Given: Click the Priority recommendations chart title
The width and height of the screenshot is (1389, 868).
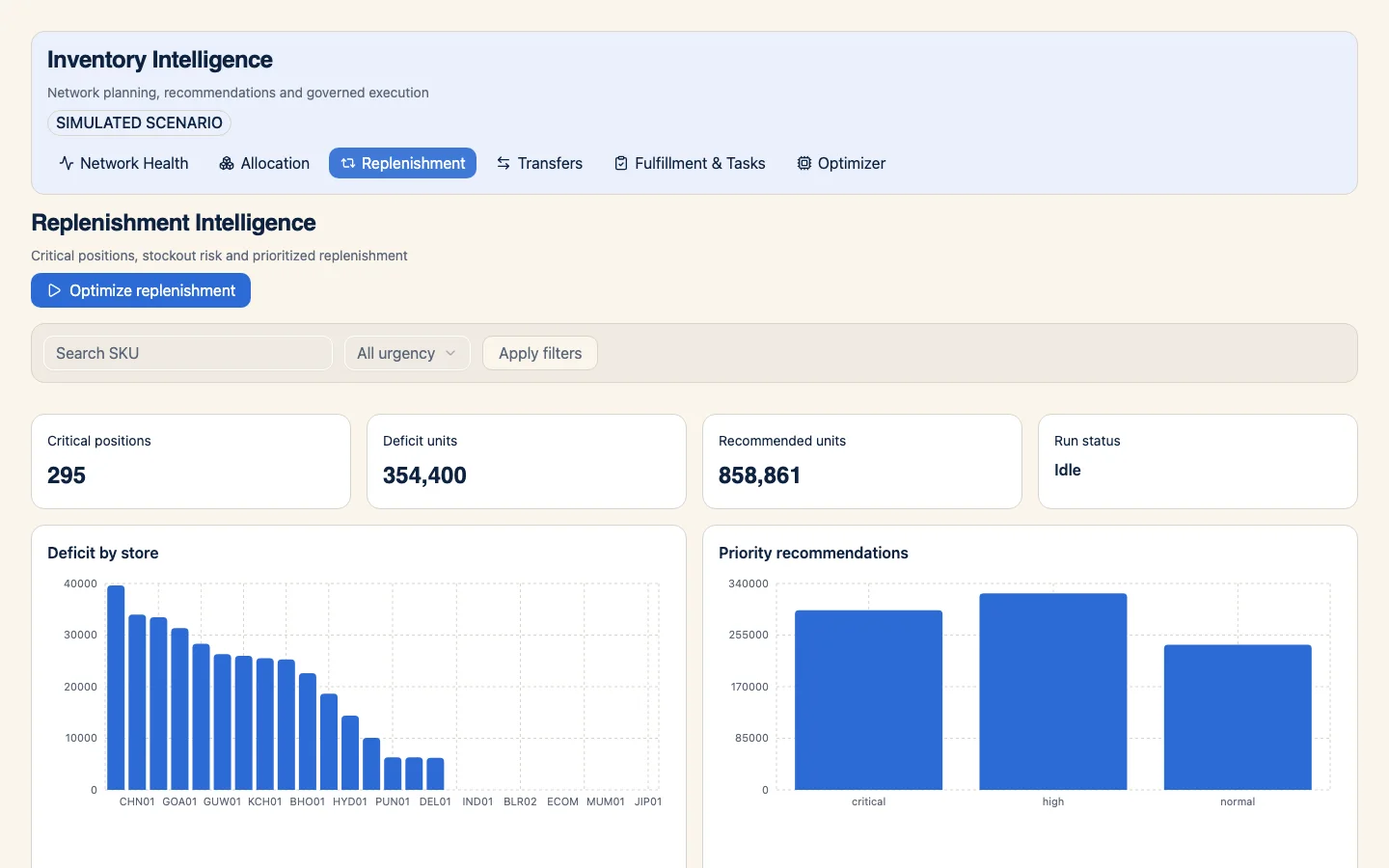Looking at the screenshot, I should pyautogui.click(x=813, y=553).
